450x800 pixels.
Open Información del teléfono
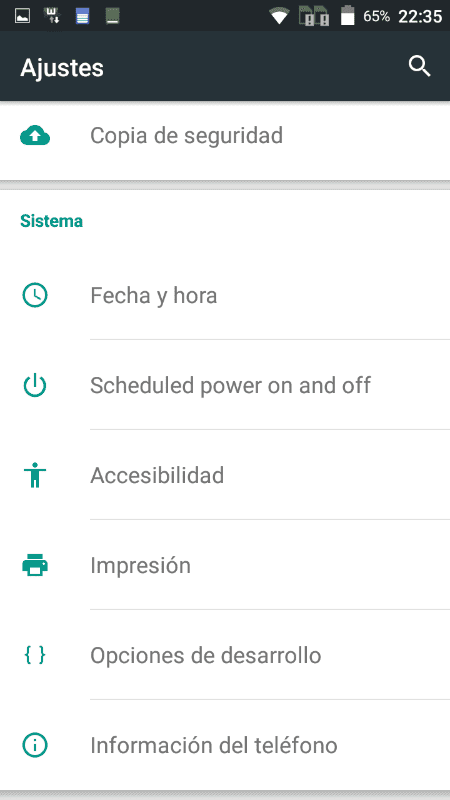pyautogui.click(x=225, y=745)
